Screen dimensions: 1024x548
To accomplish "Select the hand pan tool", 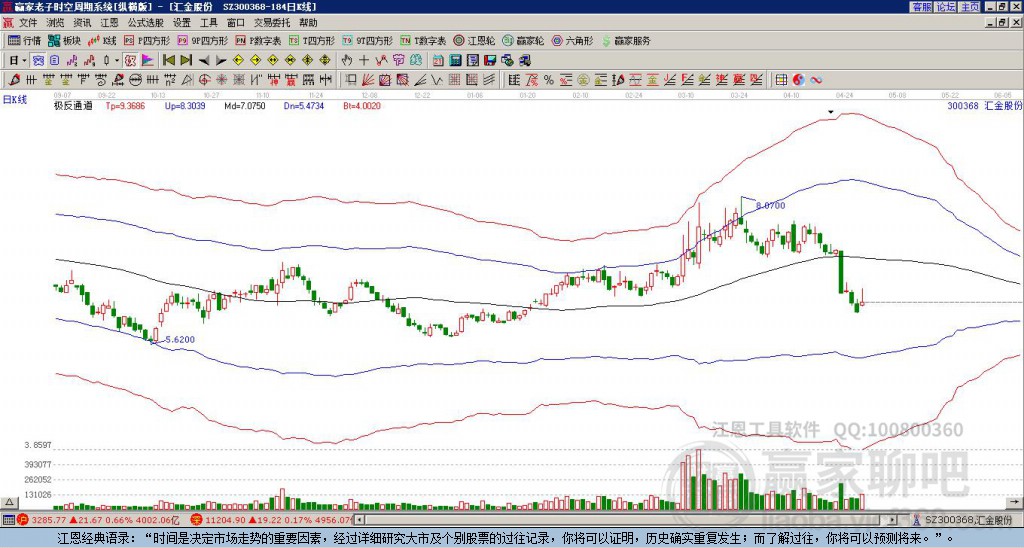I will [346, 61].
